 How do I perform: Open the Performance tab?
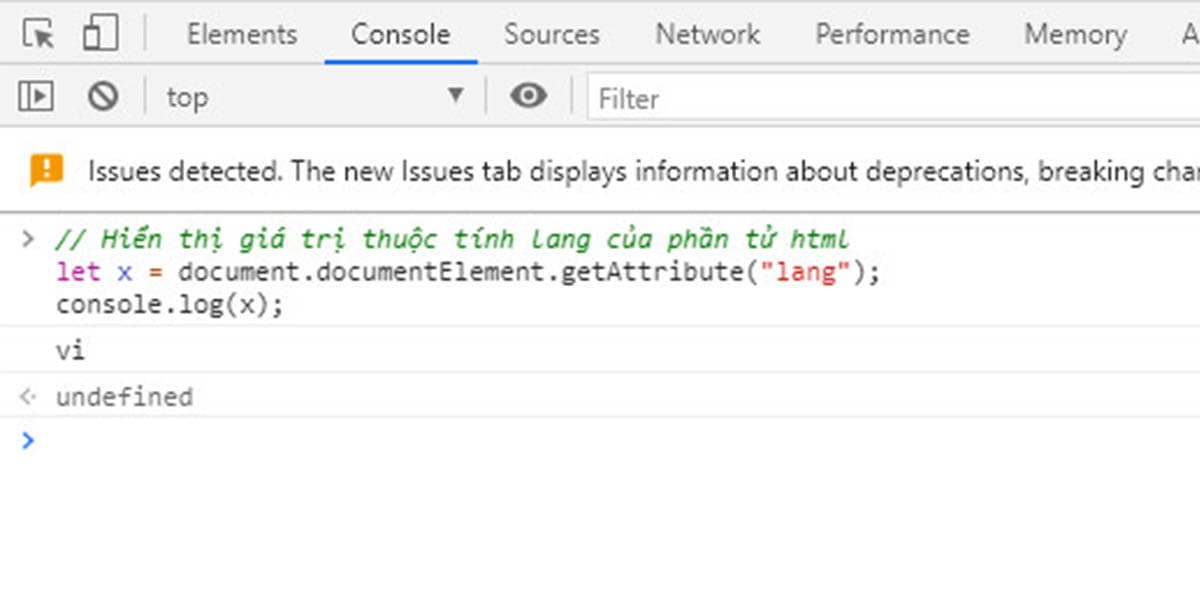click(892, 34)
